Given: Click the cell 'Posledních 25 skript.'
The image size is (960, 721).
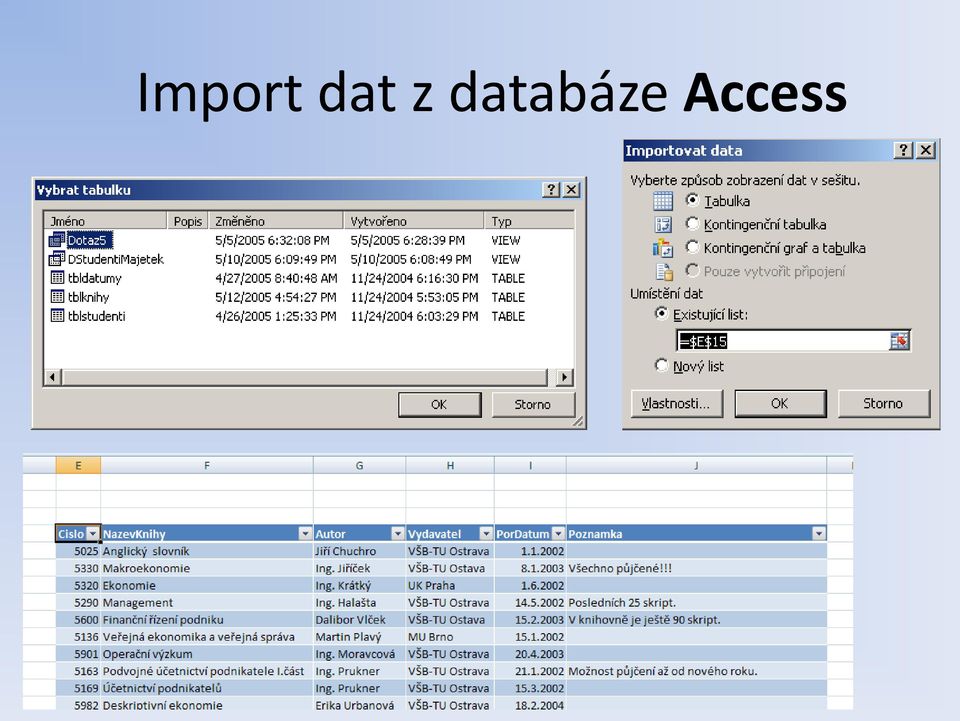Looking at the screenshot, I should click(697, 603).
